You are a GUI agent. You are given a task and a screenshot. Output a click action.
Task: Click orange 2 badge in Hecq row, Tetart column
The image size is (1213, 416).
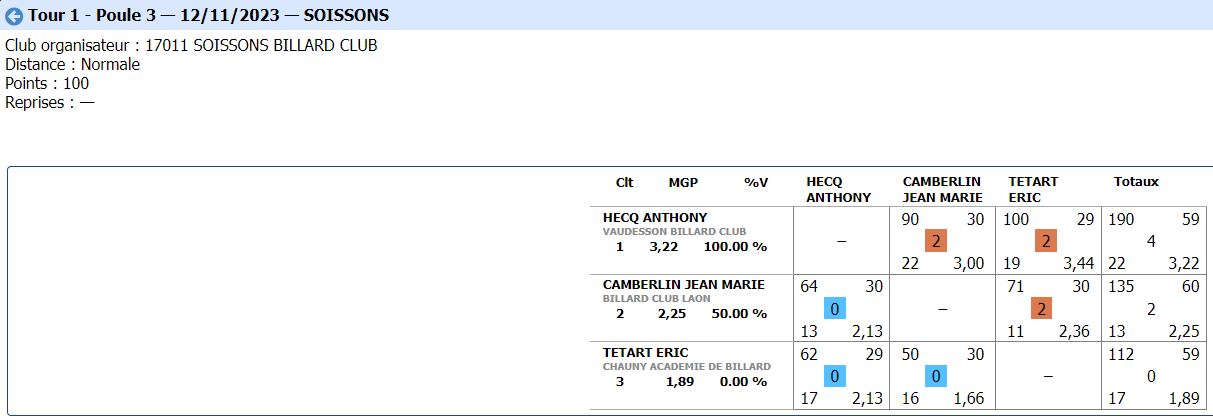(1046, 241)
